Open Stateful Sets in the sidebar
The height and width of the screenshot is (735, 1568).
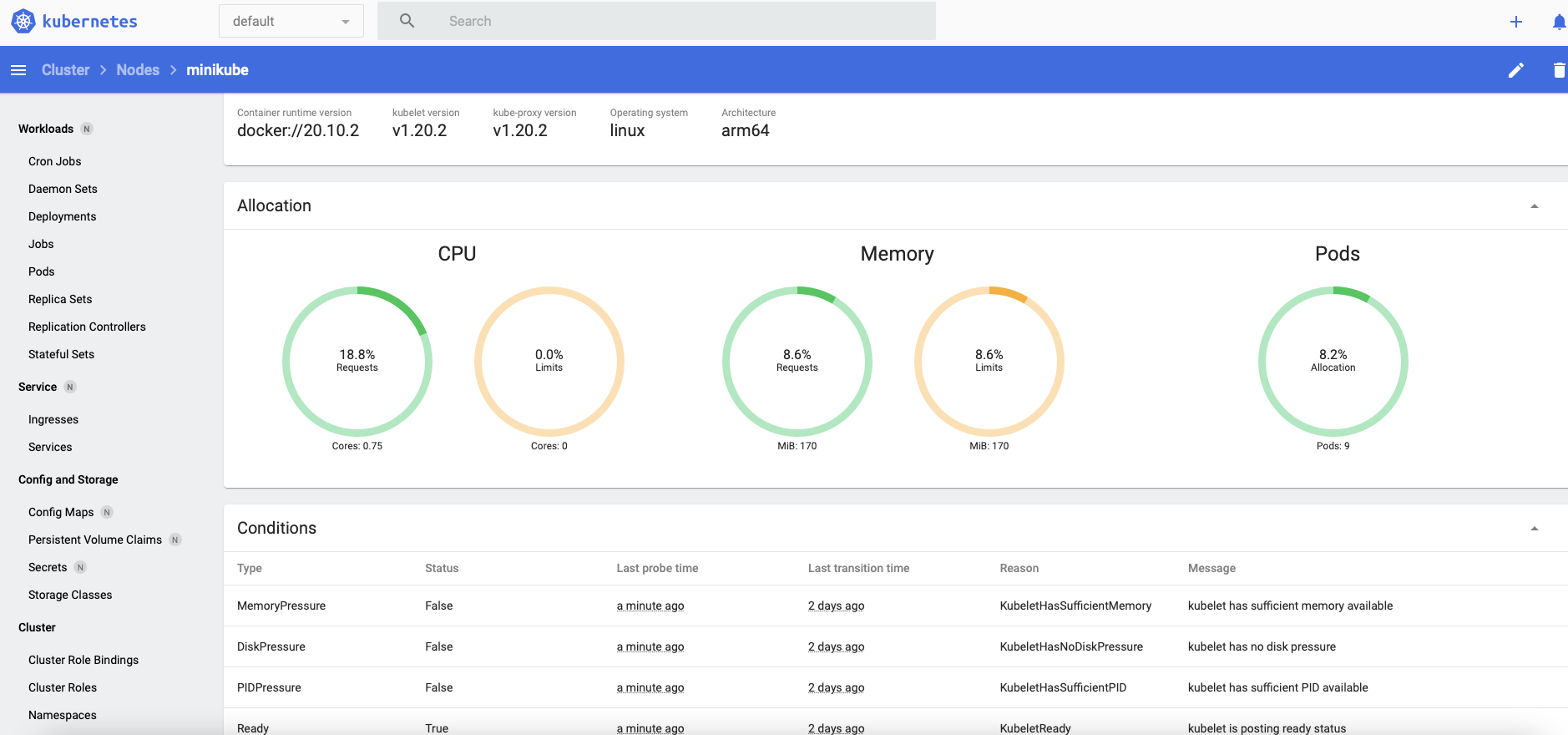61,354
